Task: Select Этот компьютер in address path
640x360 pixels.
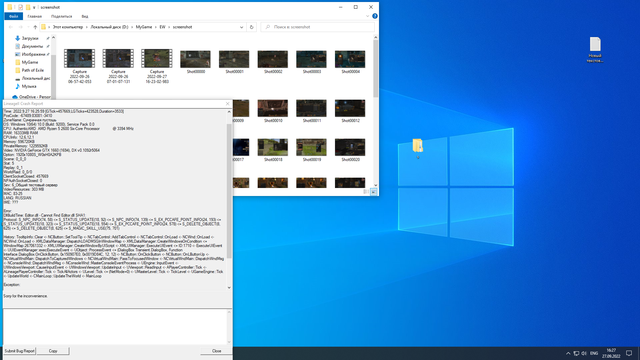Action: 68,27
